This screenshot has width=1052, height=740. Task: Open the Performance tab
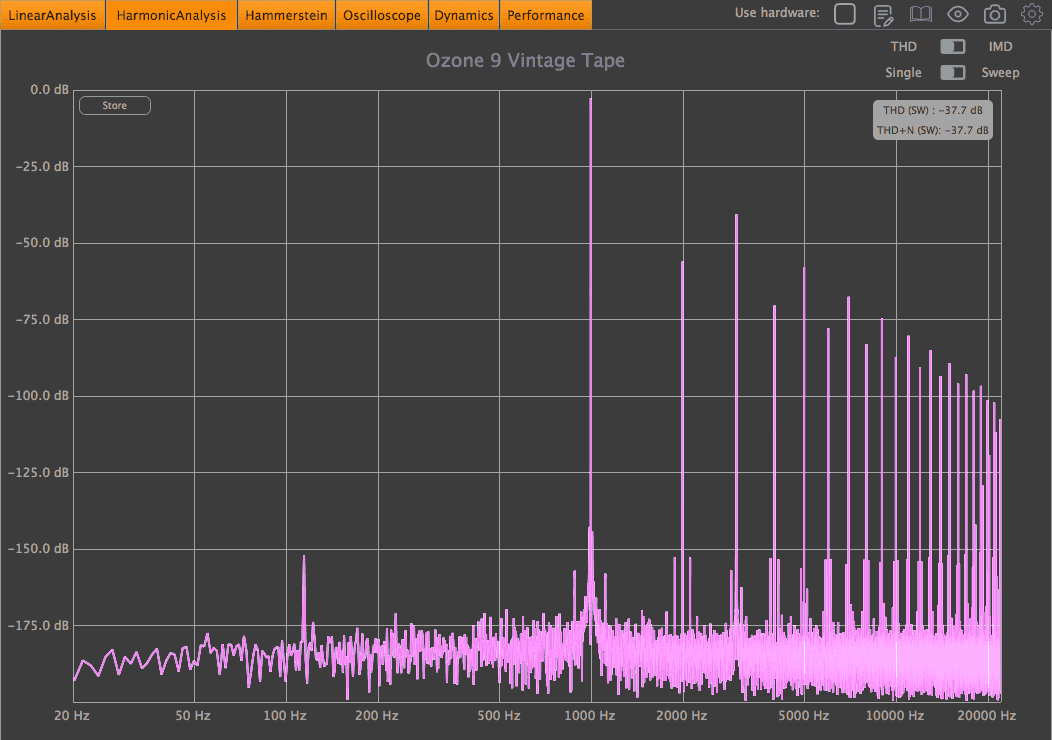tap(545, 15)
